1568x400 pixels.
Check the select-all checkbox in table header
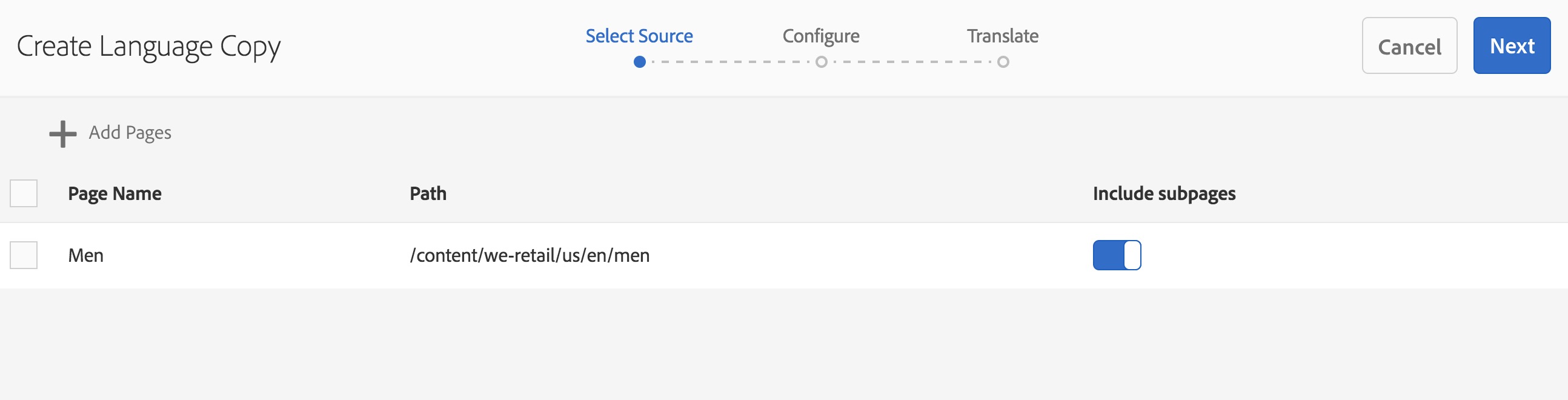[x=24, y=193]
